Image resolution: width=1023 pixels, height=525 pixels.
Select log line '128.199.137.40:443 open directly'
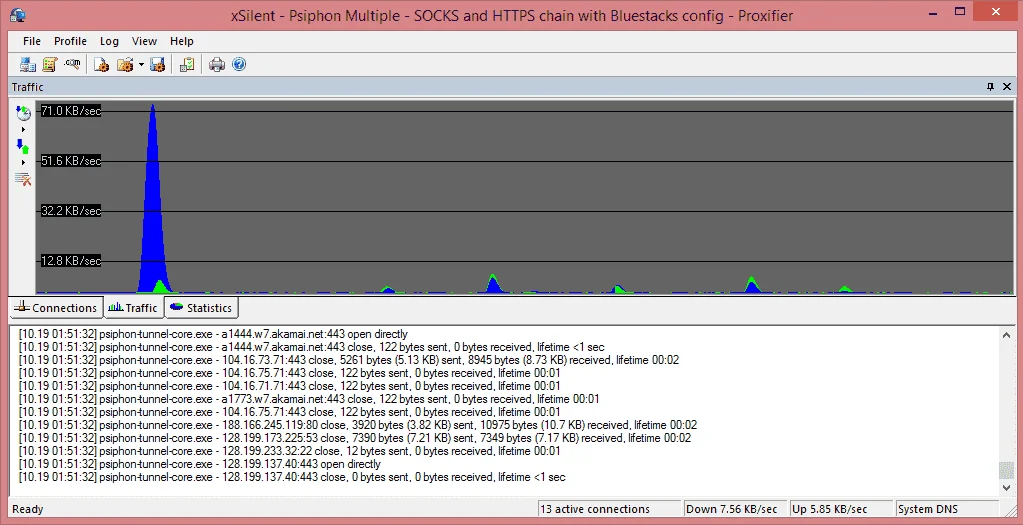point(200,464)
